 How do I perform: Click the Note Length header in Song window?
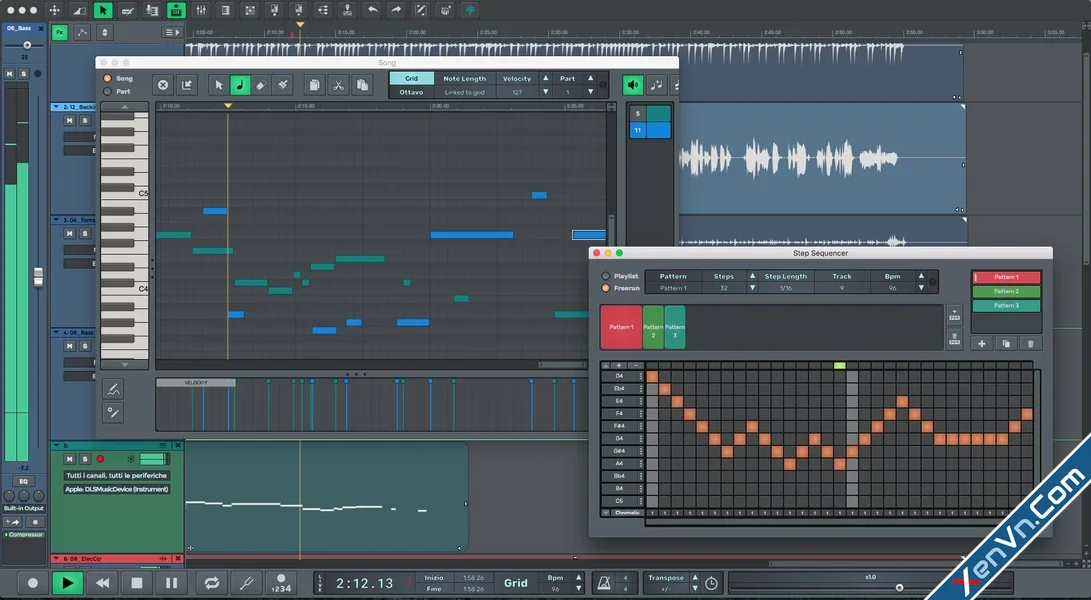465,79
